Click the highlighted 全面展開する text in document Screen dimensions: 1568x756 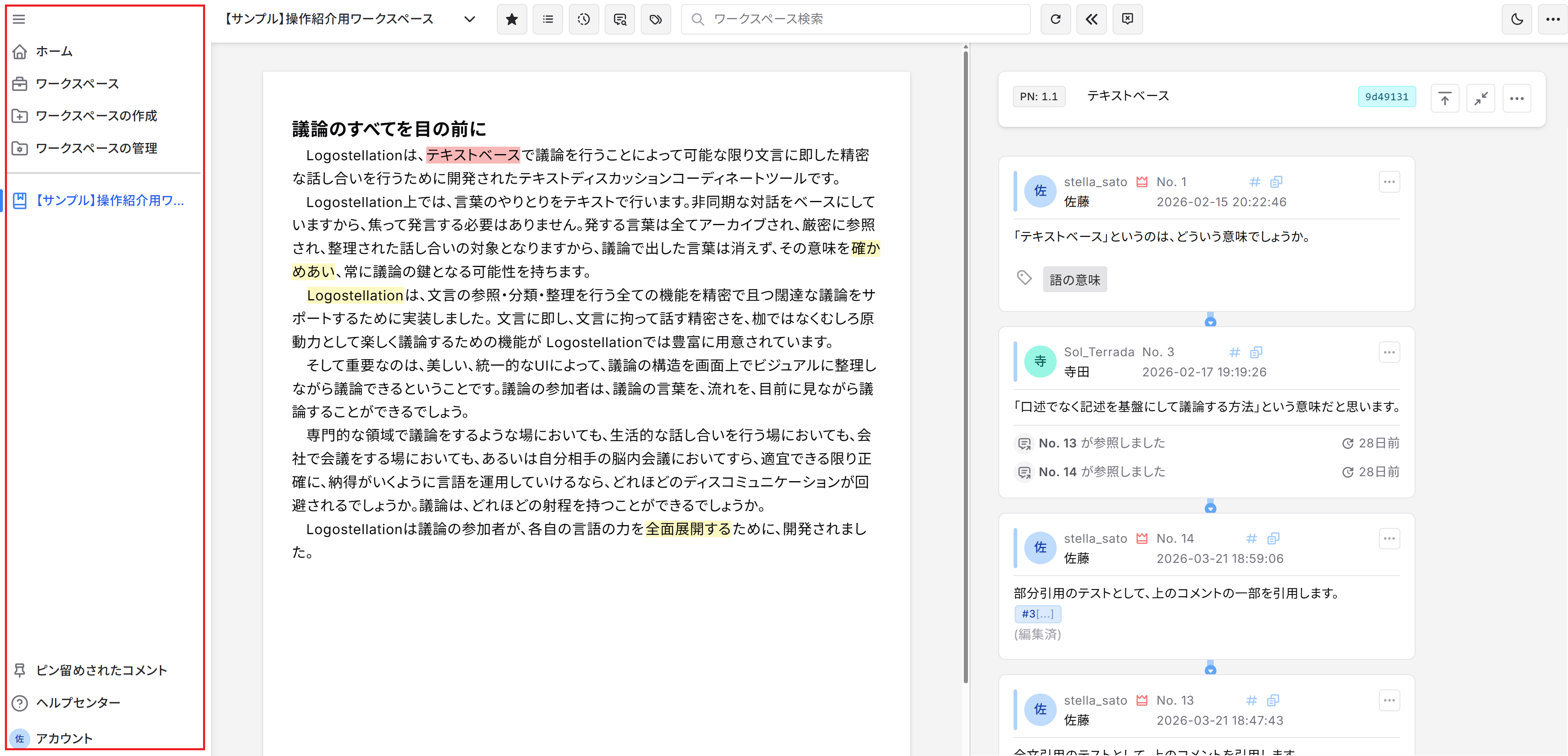688,529
